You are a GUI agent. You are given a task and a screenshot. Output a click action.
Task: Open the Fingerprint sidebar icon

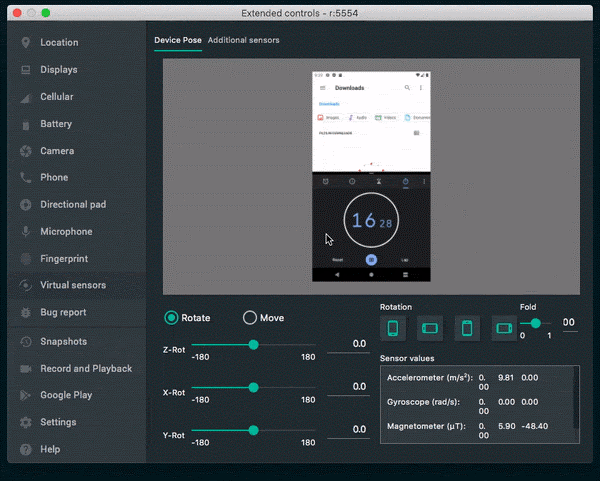tap(25, 259)
